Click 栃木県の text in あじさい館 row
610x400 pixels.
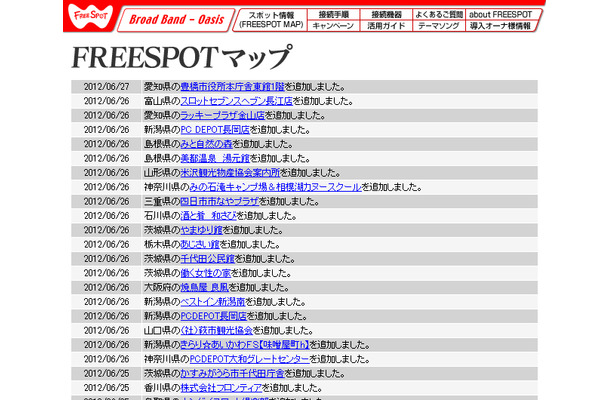point(162,245)
